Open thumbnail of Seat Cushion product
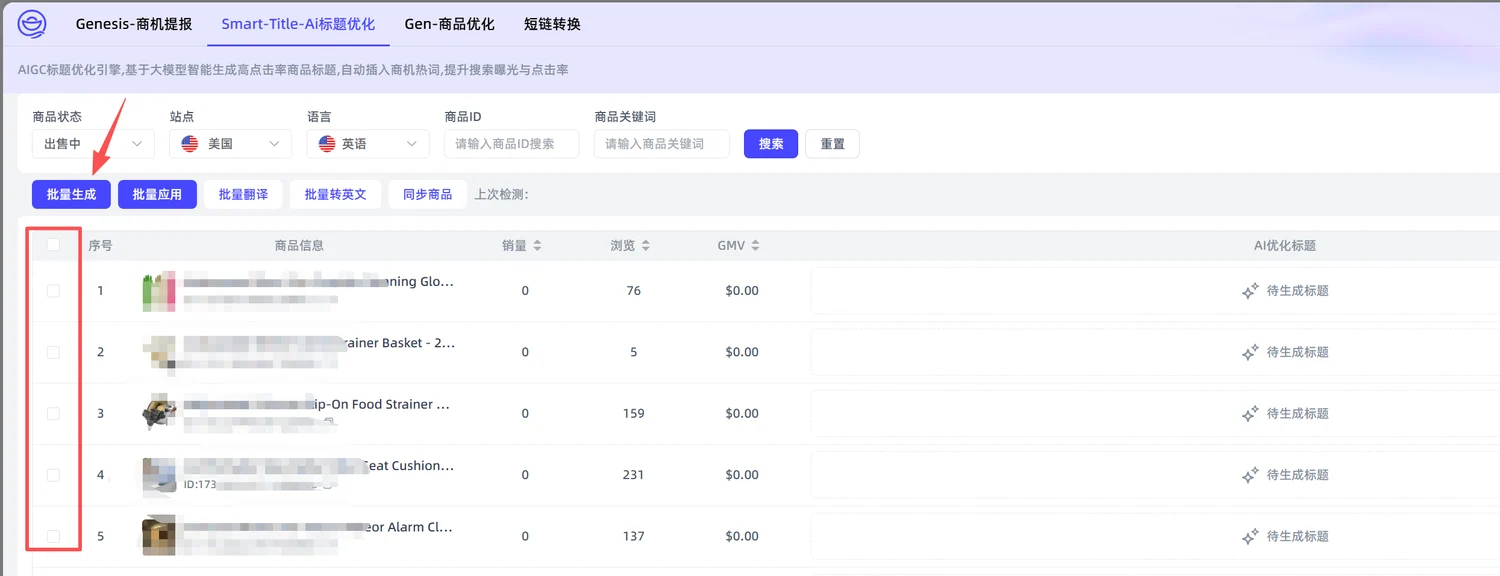Image resolution: width=1500 pixels, height=576 pixels. [x=159, y=475]
